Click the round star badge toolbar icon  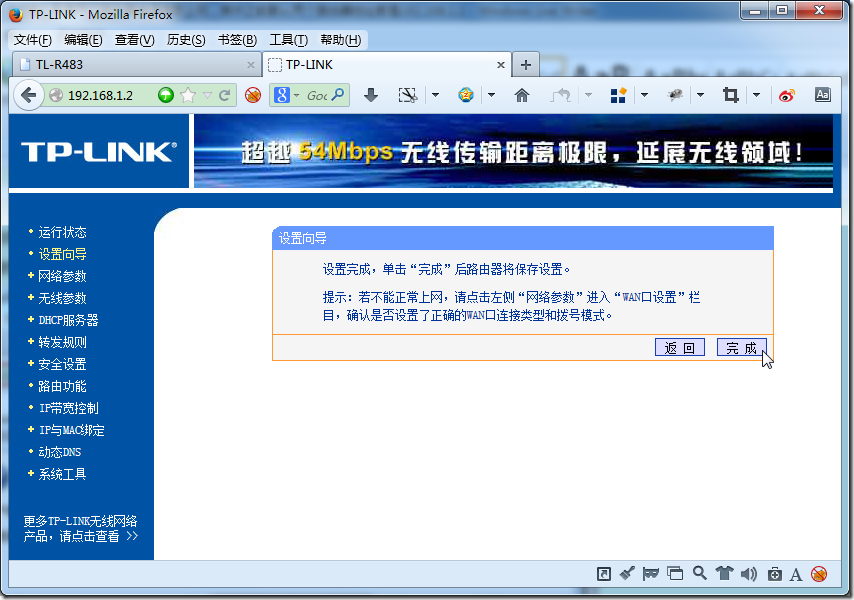[x=466, y=95]
